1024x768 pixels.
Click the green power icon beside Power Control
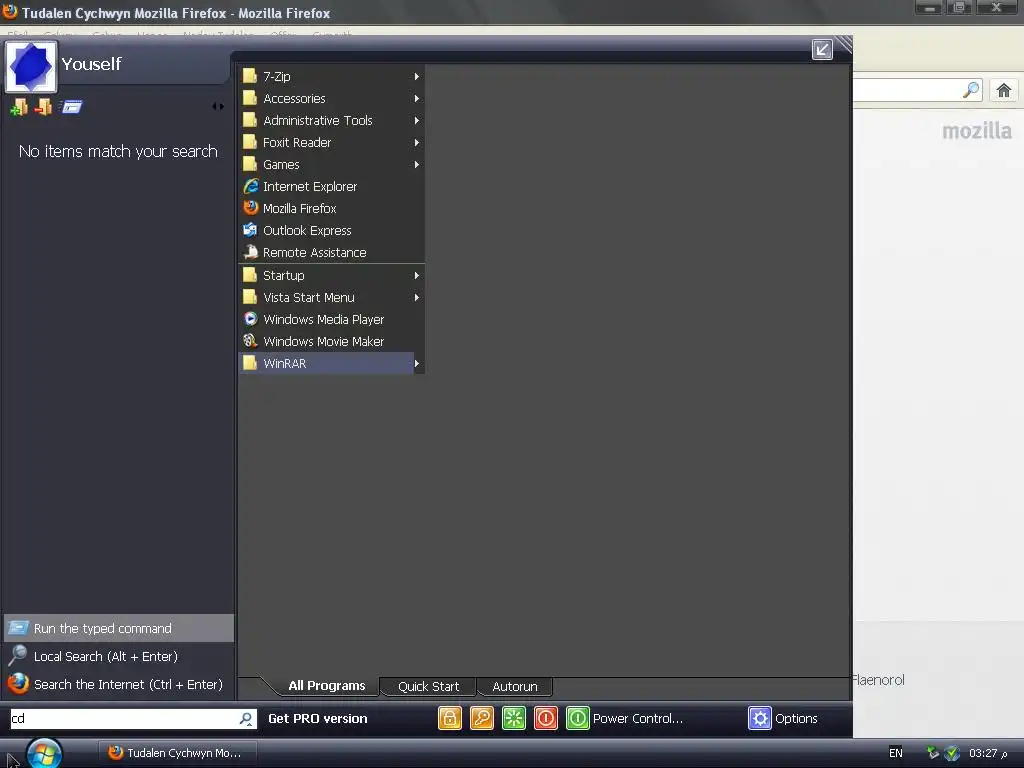(x=578, y=718)
